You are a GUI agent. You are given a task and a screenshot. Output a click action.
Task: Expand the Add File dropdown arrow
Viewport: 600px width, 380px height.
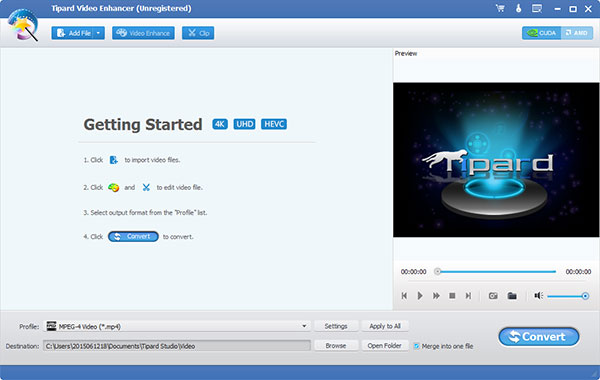(x=98, y=33)
